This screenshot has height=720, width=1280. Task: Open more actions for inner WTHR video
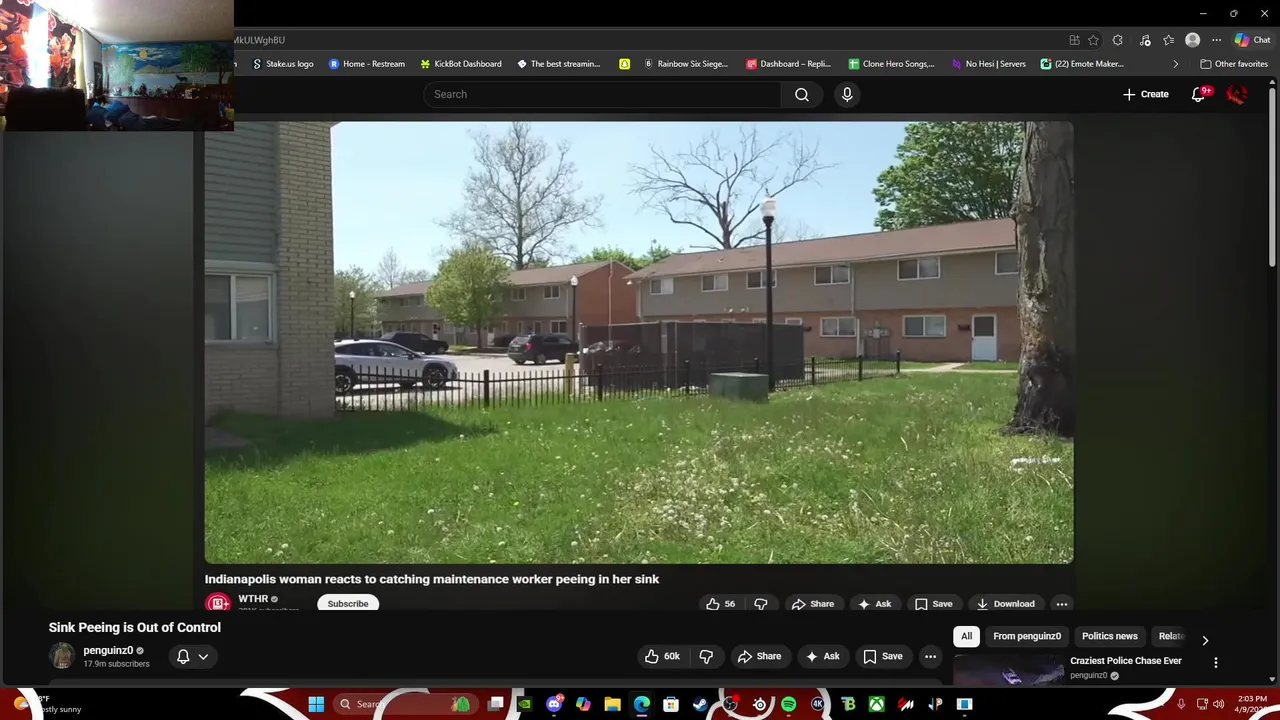1062,604
